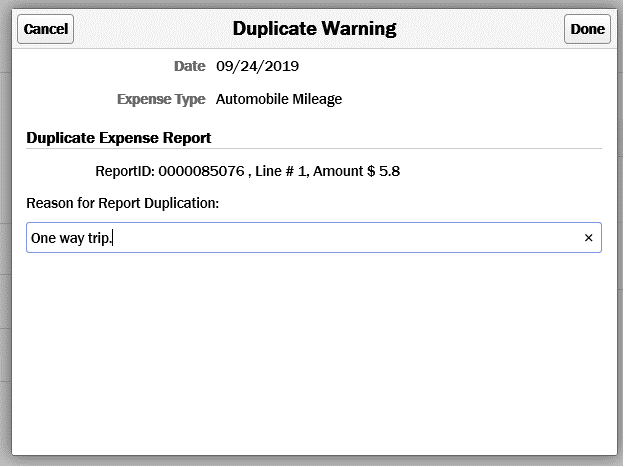Click the blank dialog area below the reason field
Screen dimensions: 624x467
pos(312,350)
